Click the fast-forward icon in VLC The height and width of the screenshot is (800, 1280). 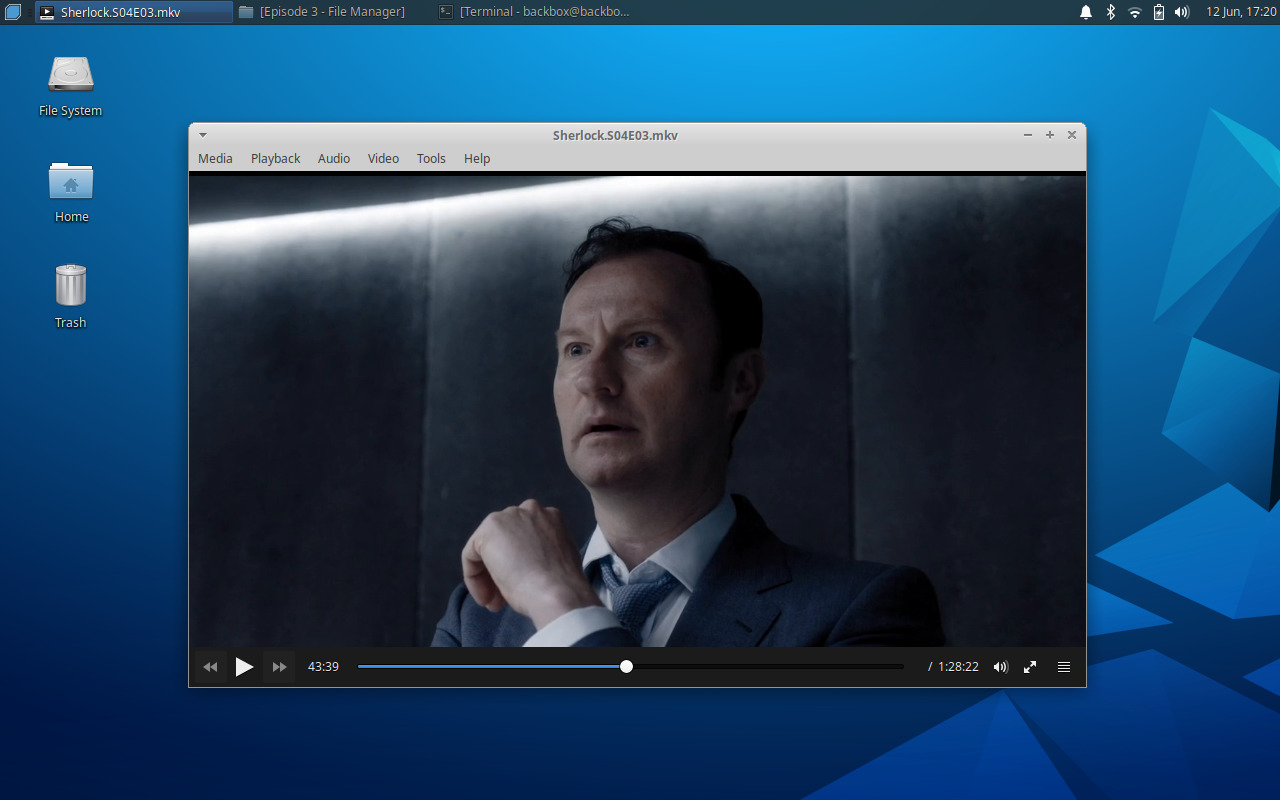click(x=279, y=666)
